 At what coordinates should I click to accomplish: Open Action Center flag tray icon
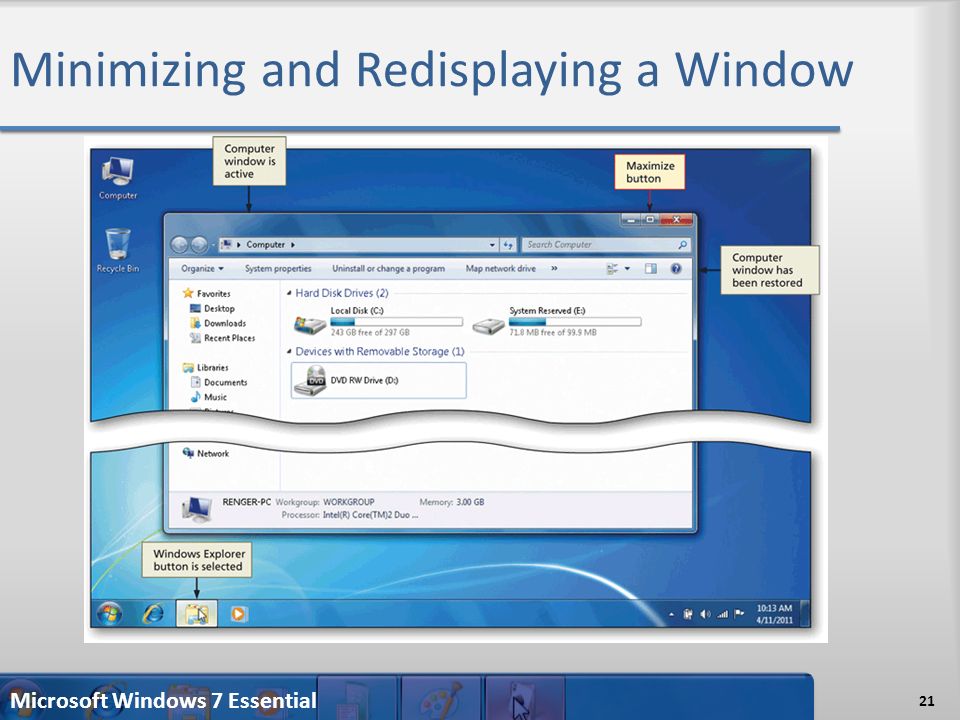coord(740,613)
